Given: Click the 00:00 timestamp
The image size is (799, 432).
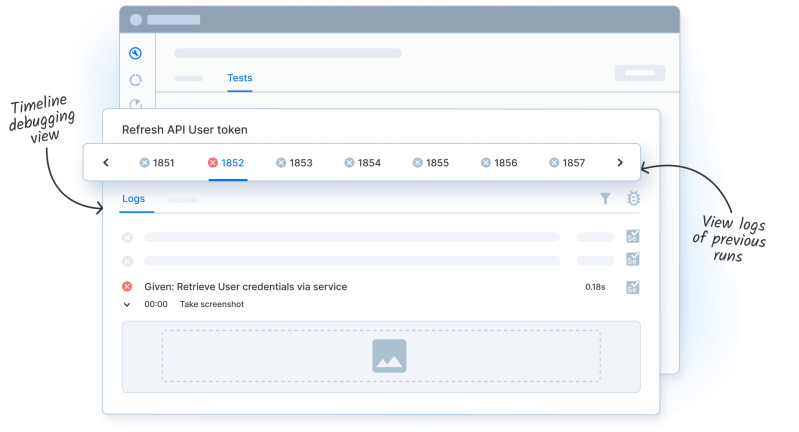Looking at the screenshot, I should (x=156, y=304).
